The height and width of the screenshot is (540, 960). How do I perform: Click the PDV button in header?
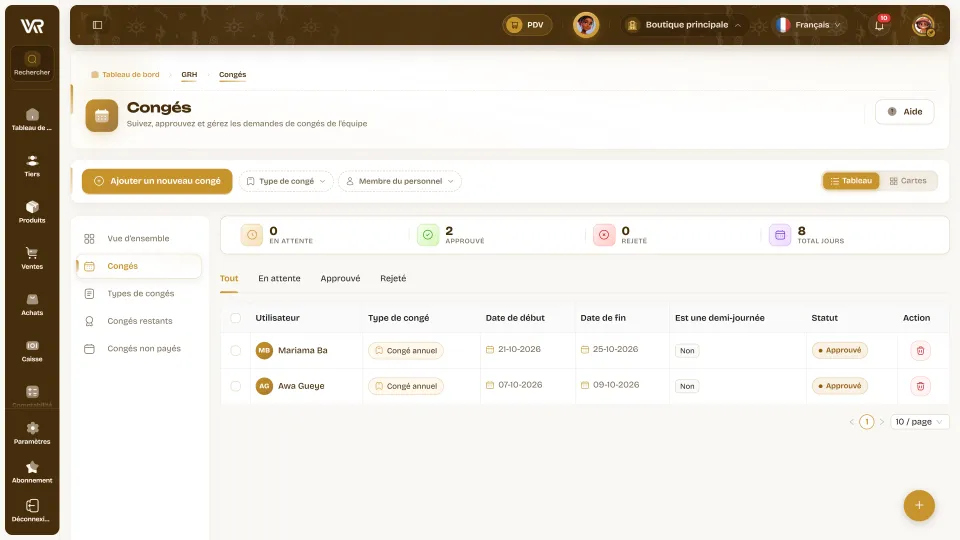[x=527, y=25]
